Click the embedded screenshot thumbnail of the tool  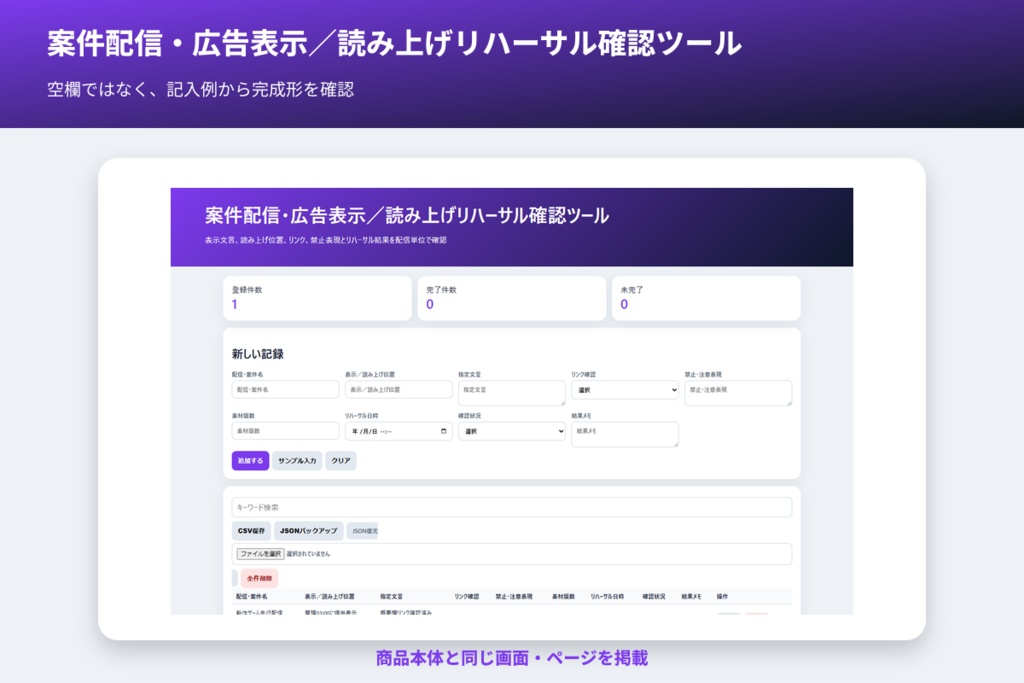click(x=512, y=401)
